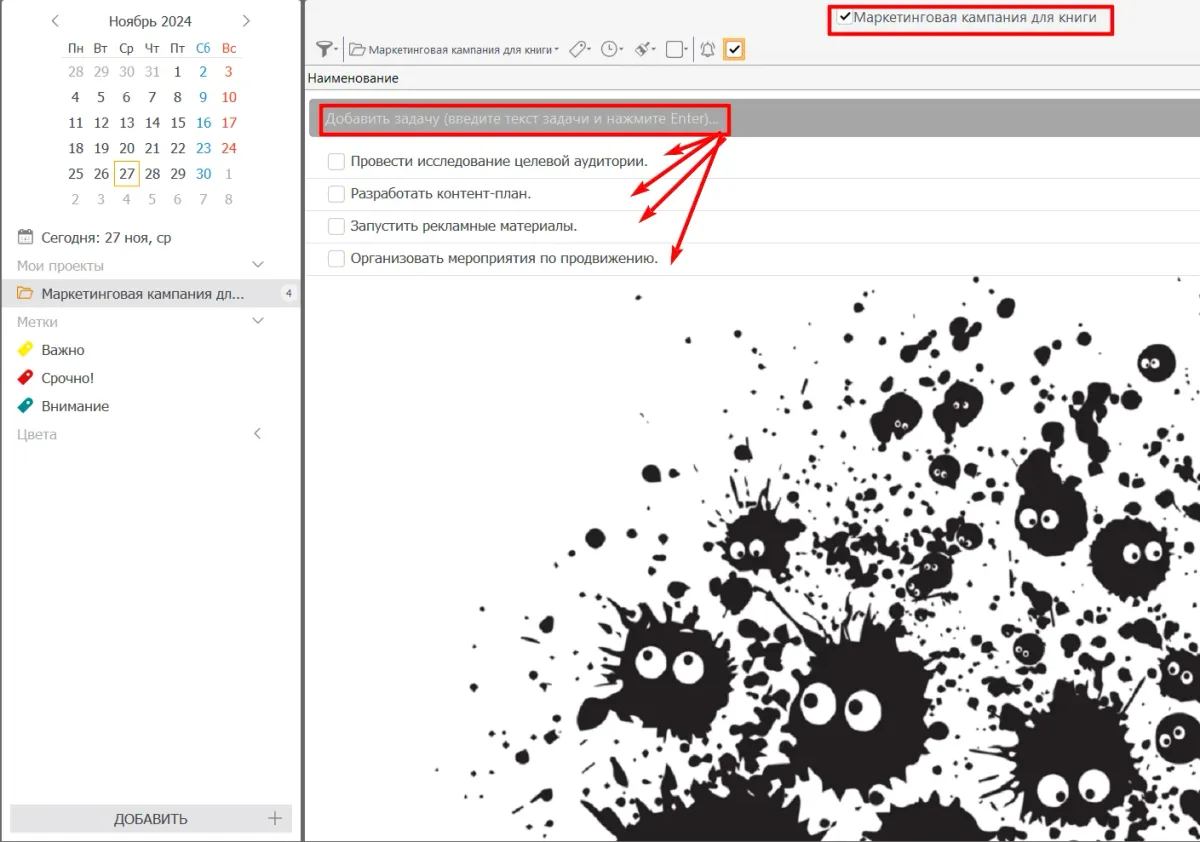
Task: Click the paint brush icon in toolbar
Action: pyautogui.click(x=643, y=49)
